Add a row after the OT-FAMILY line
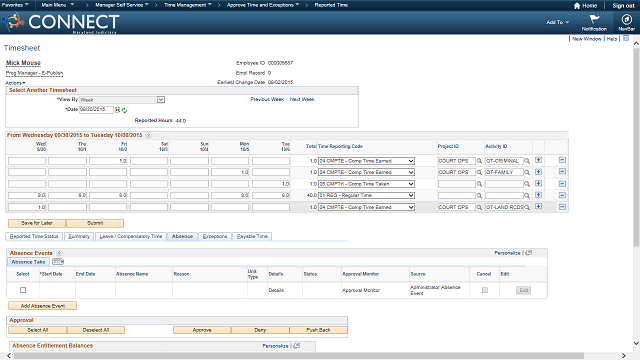 (538, 172)
